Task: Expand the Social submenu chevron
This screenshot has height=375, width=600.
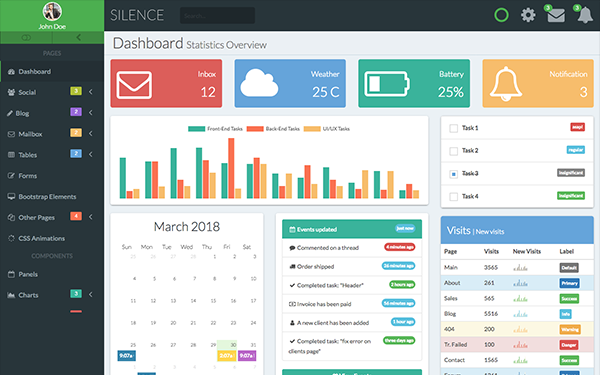Action: tap(91, 92)
